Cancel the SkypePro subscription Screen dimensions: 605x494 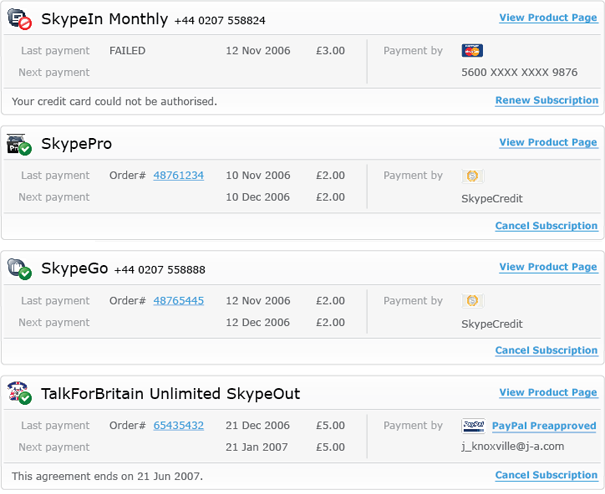click(x=546, y=226)
